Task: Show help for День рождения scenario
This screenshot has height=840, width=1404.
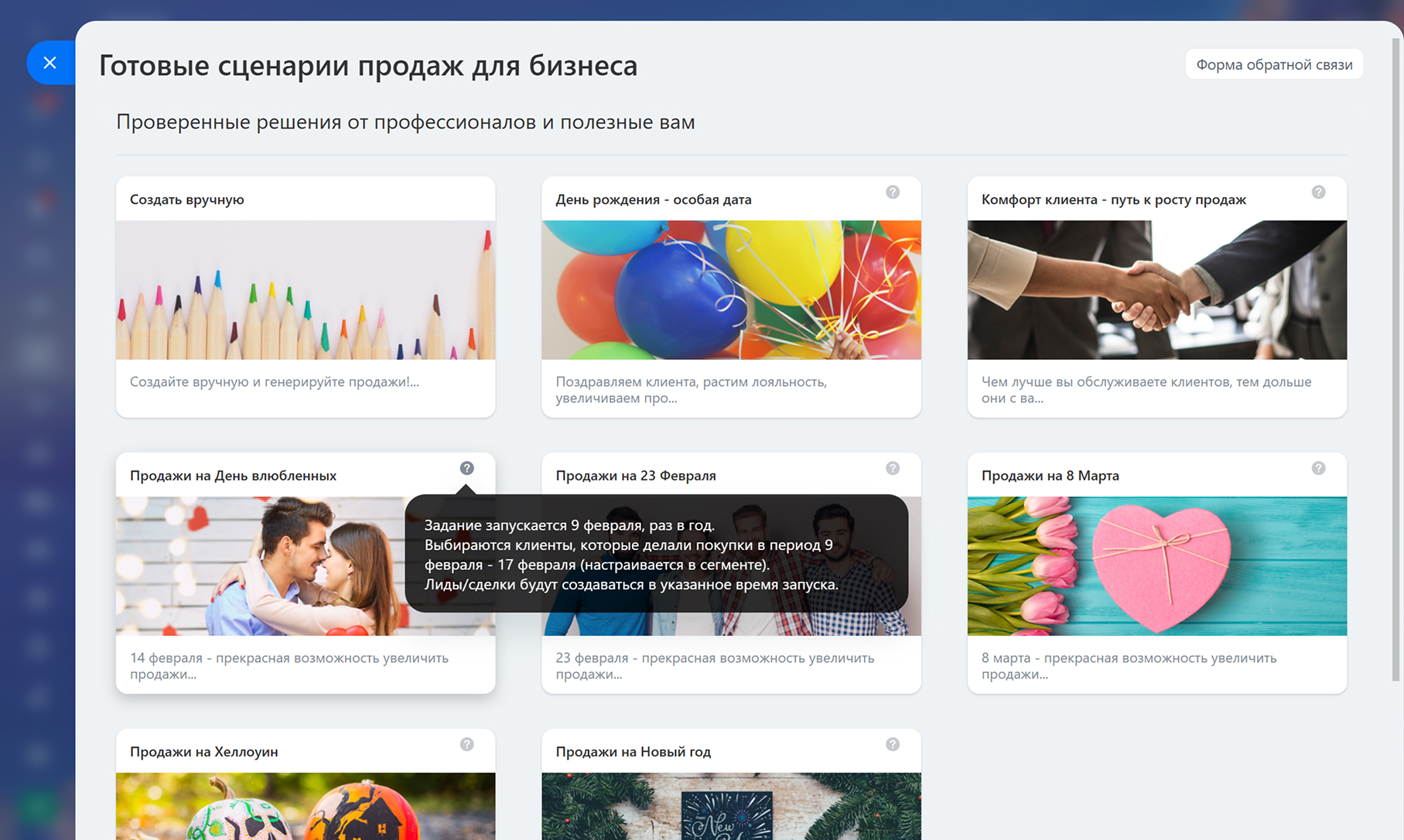Action: [893, 192]
